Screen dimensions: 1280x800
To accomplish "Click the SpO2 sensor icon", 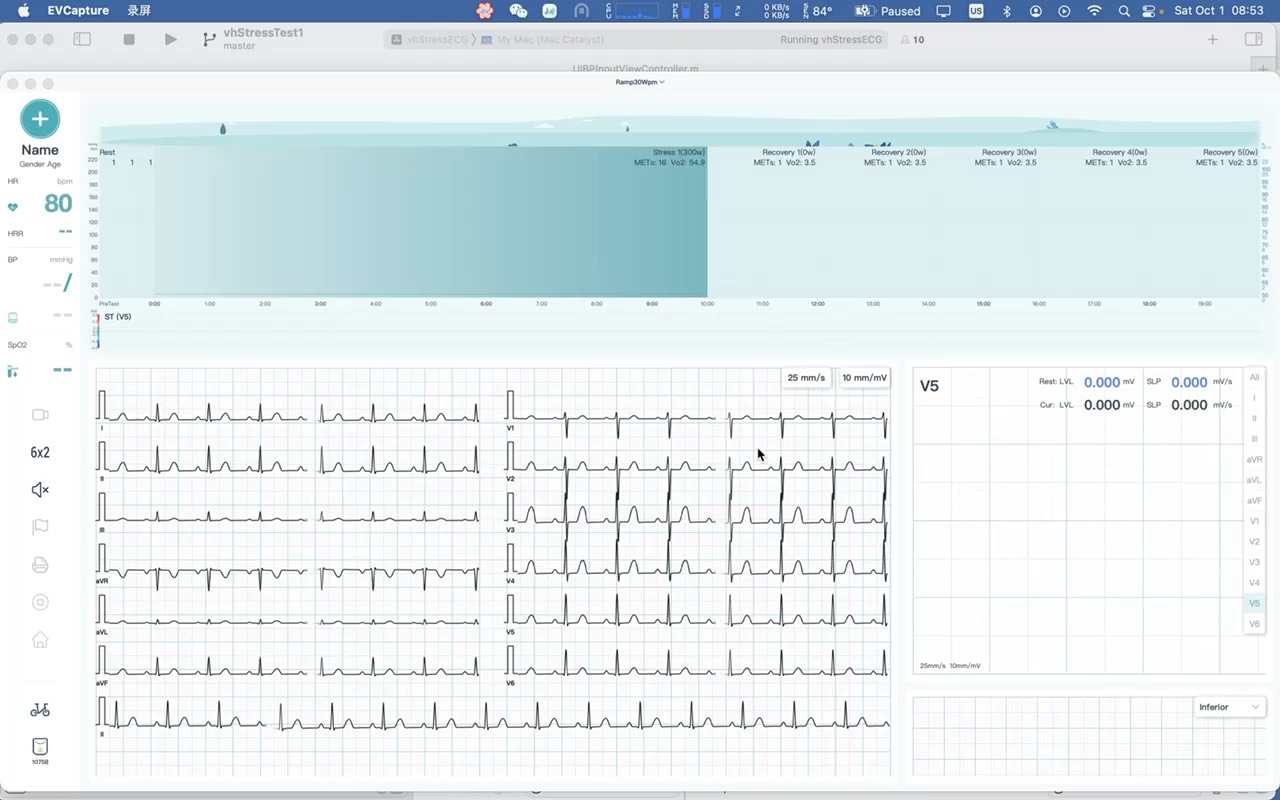I will point(13,371).
